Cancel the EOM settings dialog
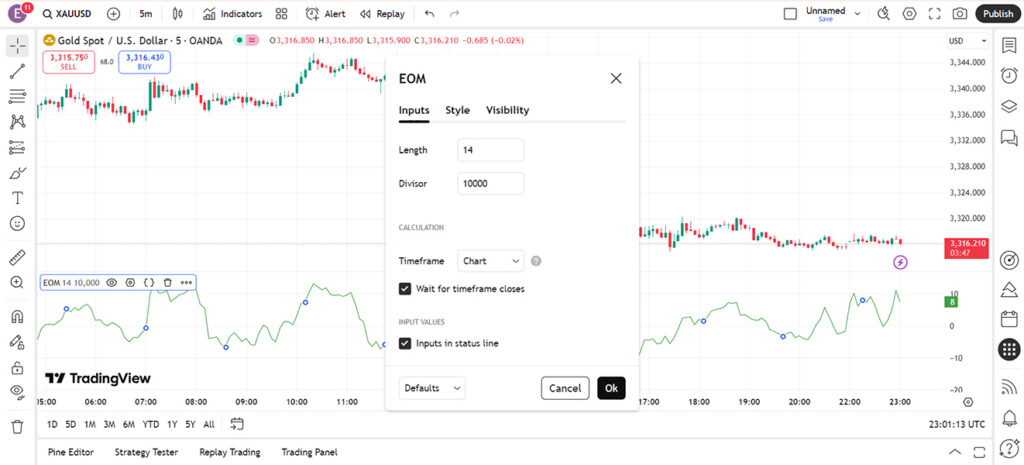The width and height of the screenshot is (1024, 465). coord(565,388)
